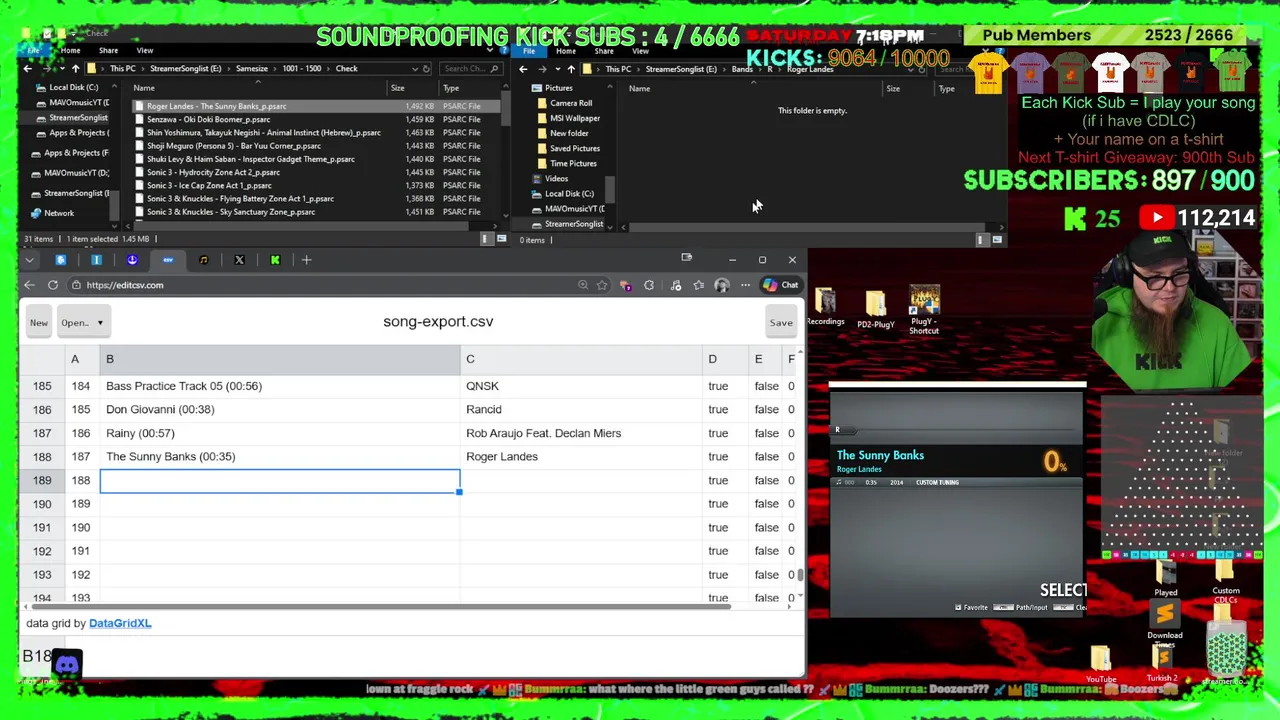Click the browser back arrow

[29, 285]
